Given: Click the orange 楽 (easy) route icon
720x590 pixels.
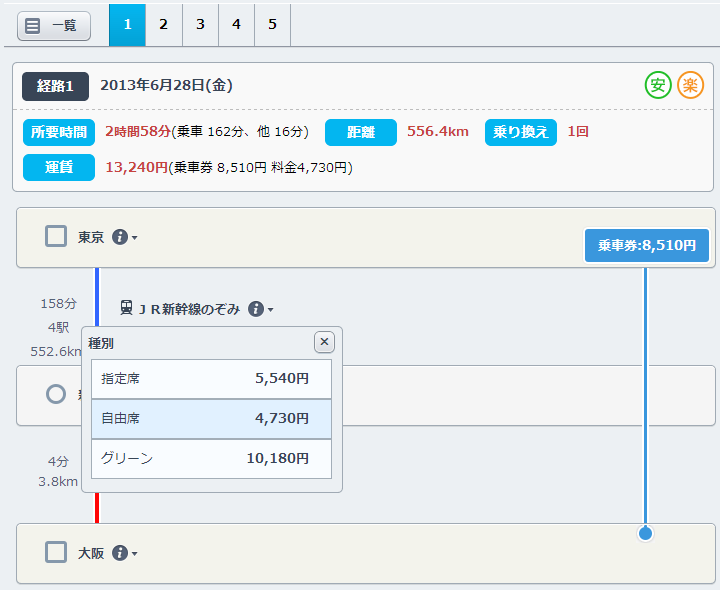Looking at the screenshot, I should (x=690, y=86).
